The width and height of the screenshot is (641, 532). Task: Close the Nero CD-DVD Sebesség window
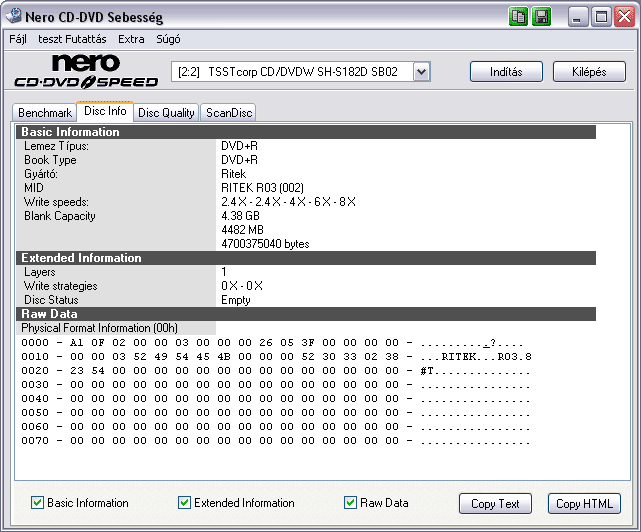tap(625, 17)
